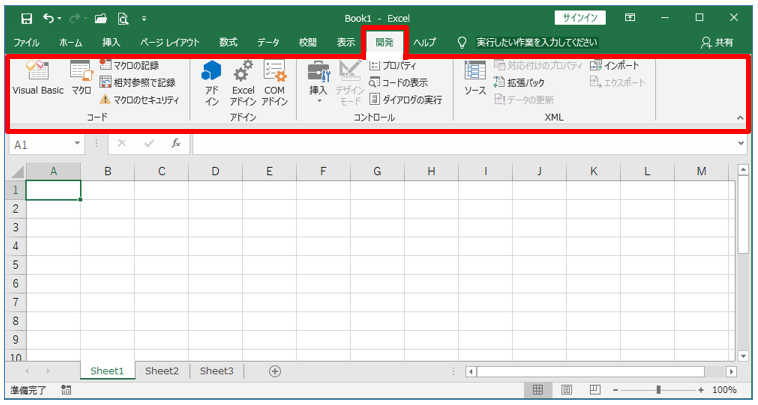The width and height of the screenshot is (758, 405).
Task: Open the ribbon display options icon
Action: click(630, 18)
